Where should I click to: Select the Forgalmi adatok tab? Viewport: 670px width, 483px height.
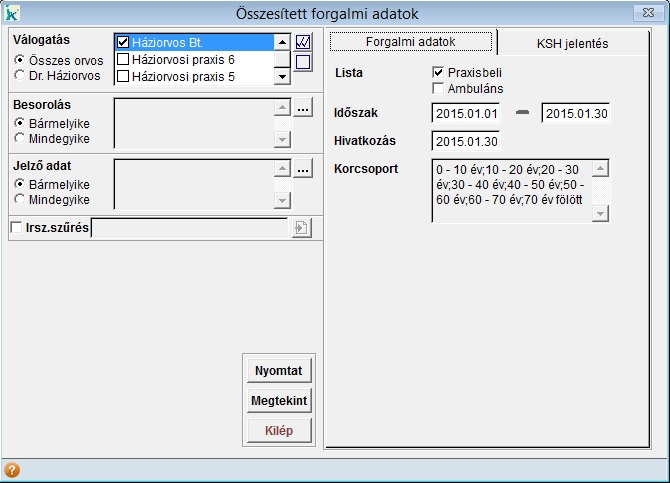(411, 42)
